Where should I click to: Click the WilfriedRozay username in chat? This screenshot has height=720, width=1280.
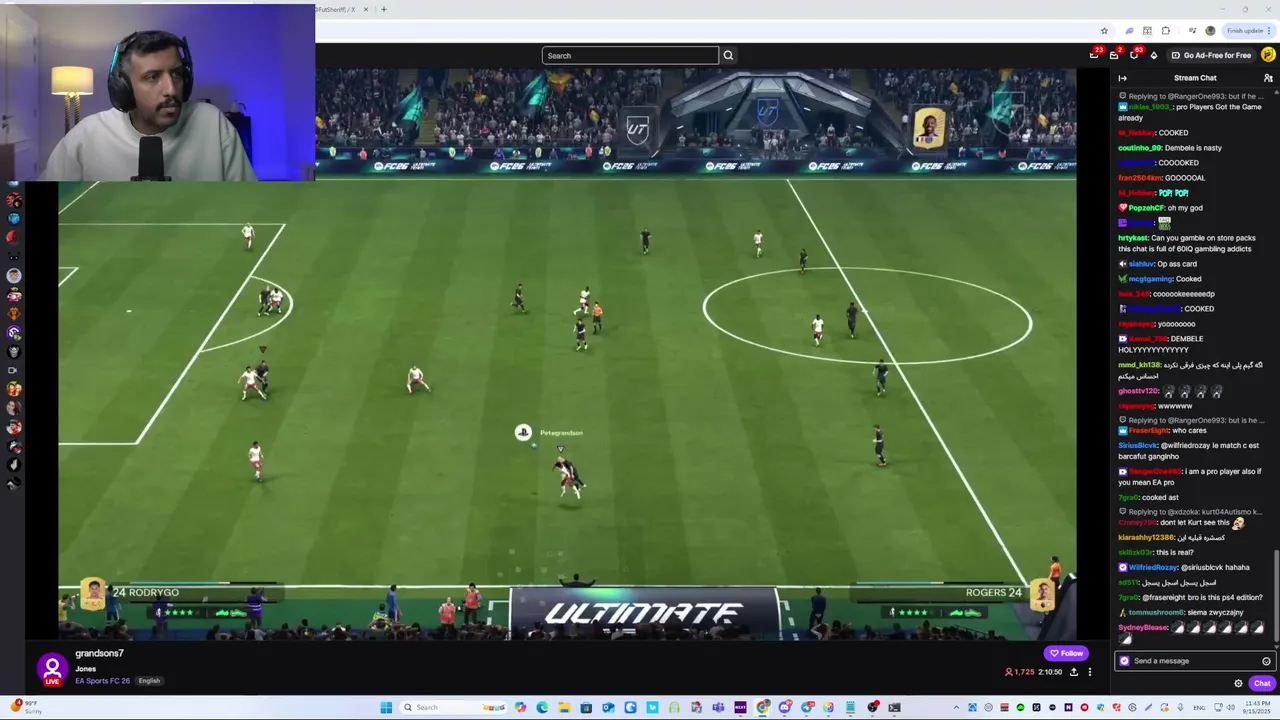coord(1152,567)
